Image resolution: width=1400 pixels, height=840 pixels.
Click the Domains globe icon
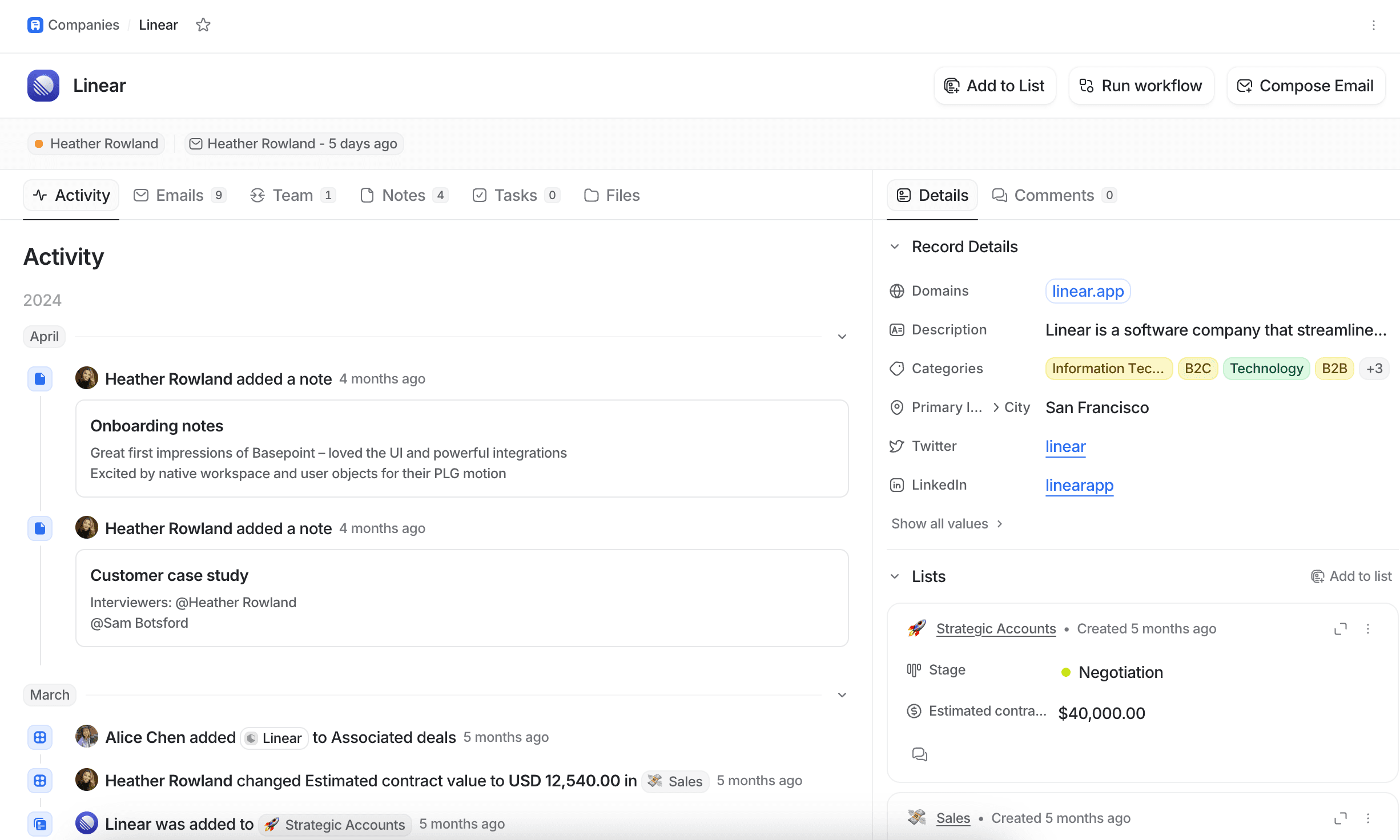tap(897, 291)
